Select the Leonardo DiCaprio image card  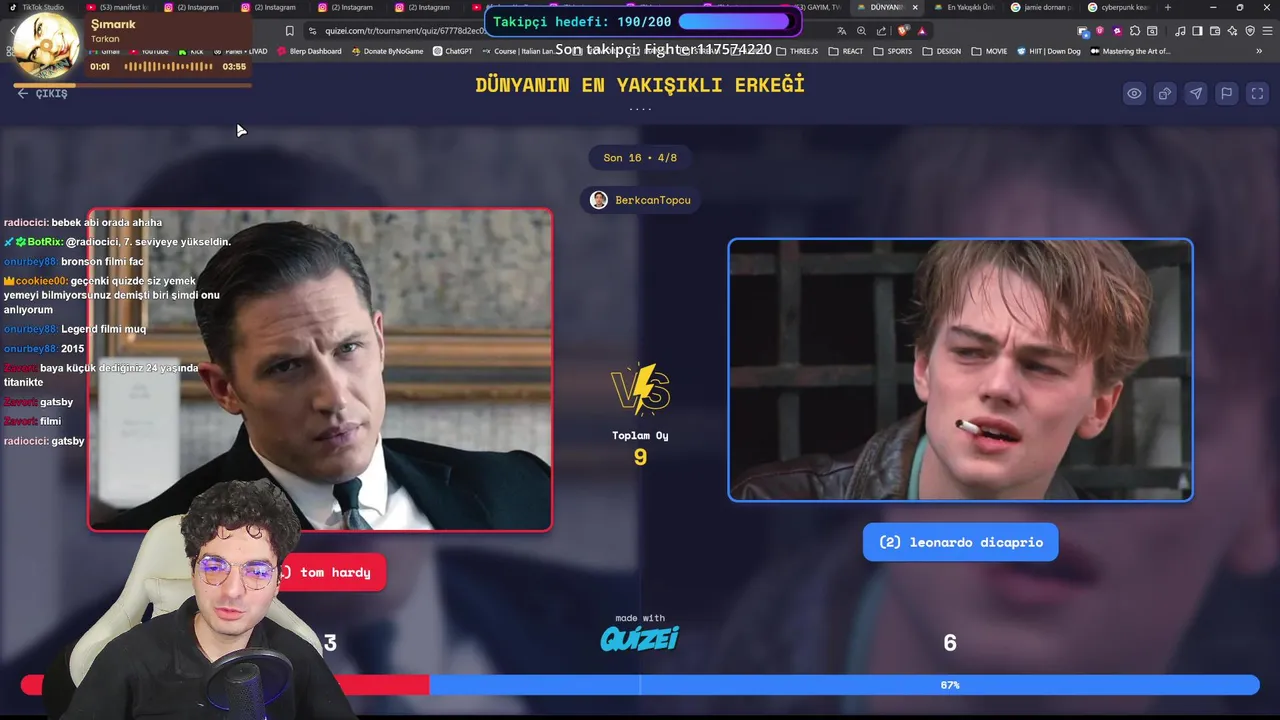[960, 369]
